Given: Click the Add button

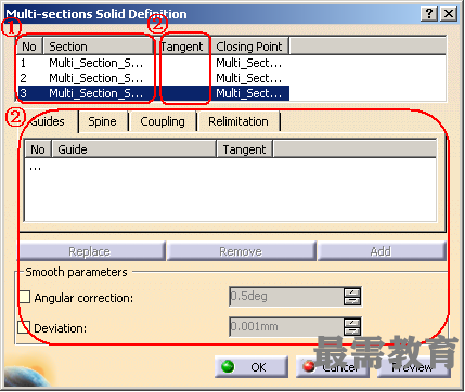Looking at the screenshot, I should pos(382,251).
